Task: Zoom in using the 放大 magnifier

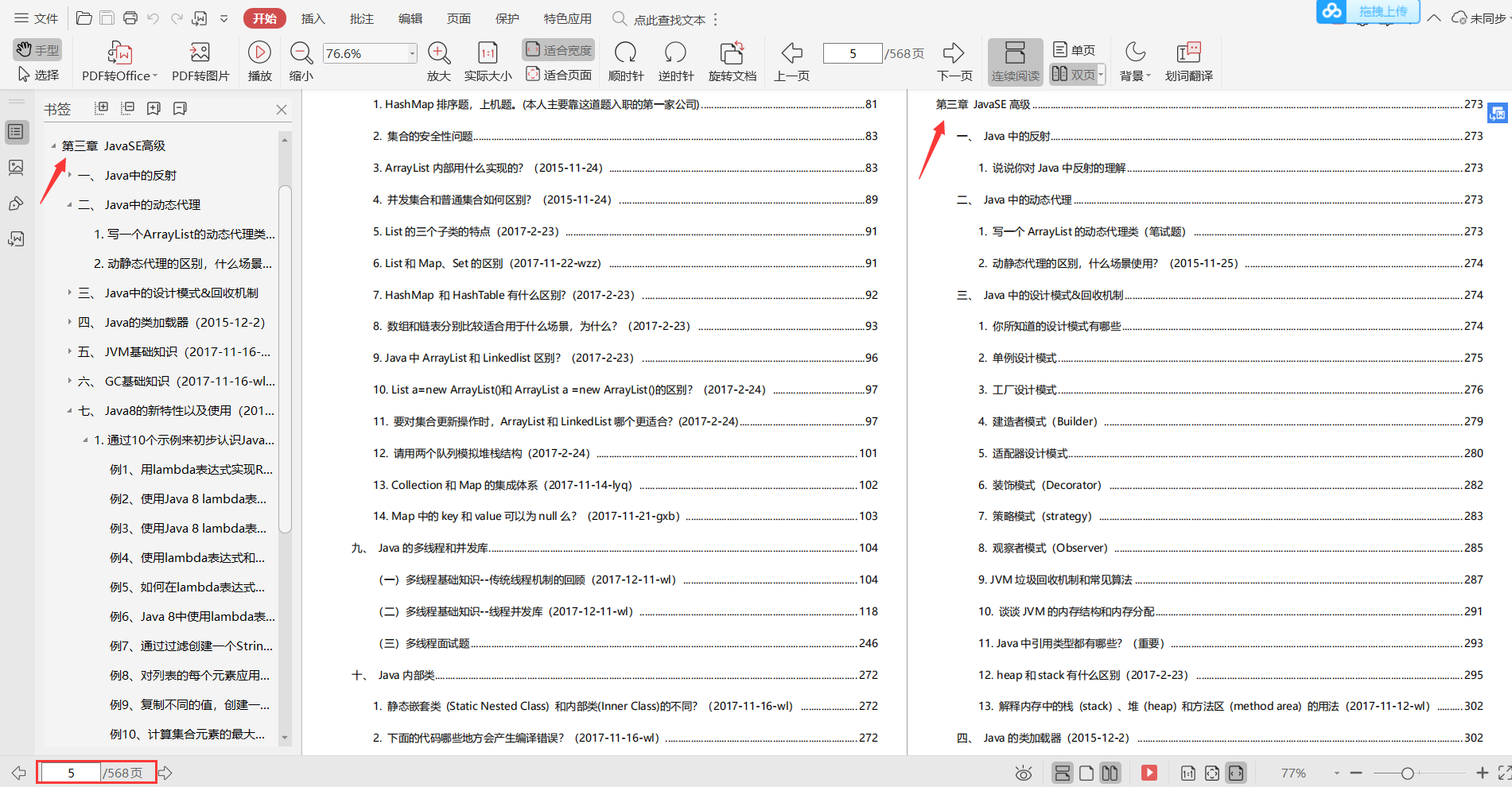Action: (x=438, y=52)
